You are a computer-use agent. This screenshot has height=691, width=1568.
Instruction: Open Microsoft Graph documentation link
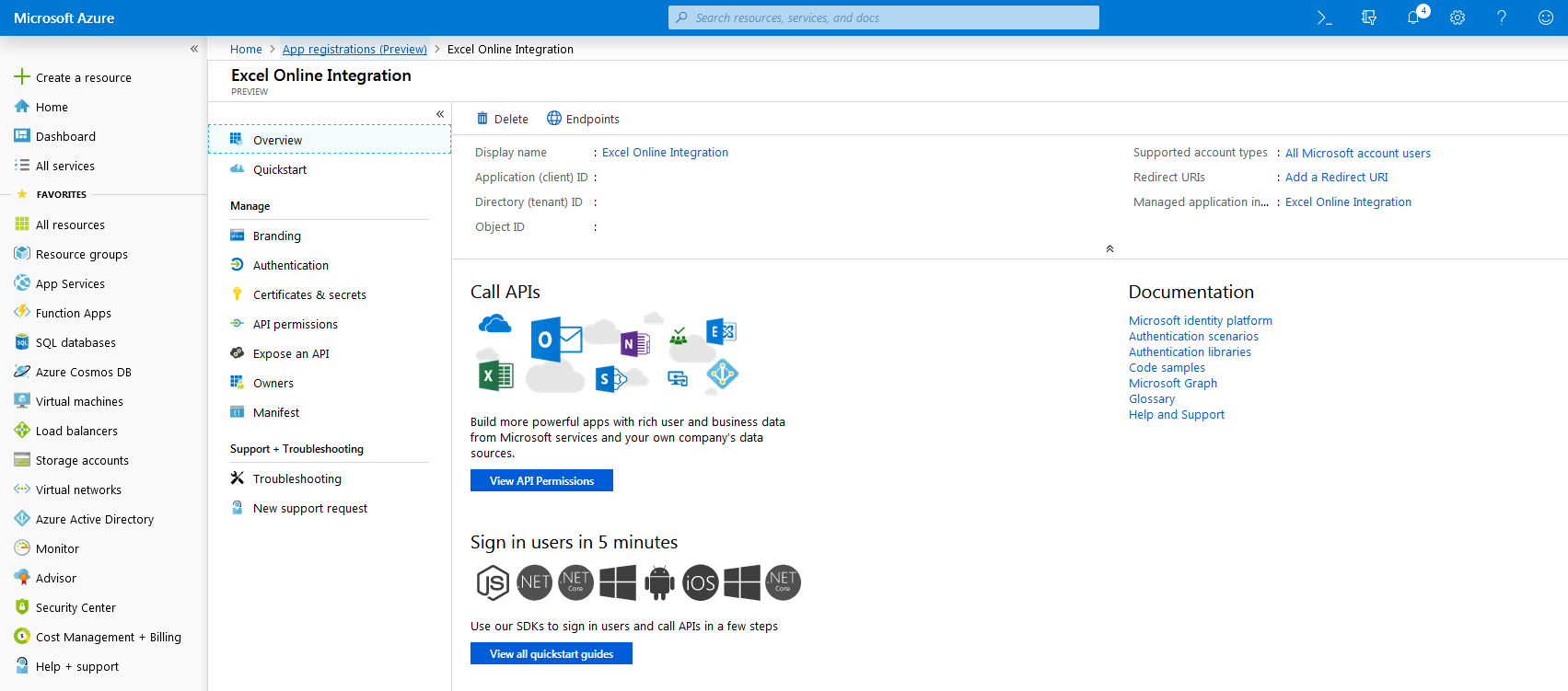[x=1173, y=384]
